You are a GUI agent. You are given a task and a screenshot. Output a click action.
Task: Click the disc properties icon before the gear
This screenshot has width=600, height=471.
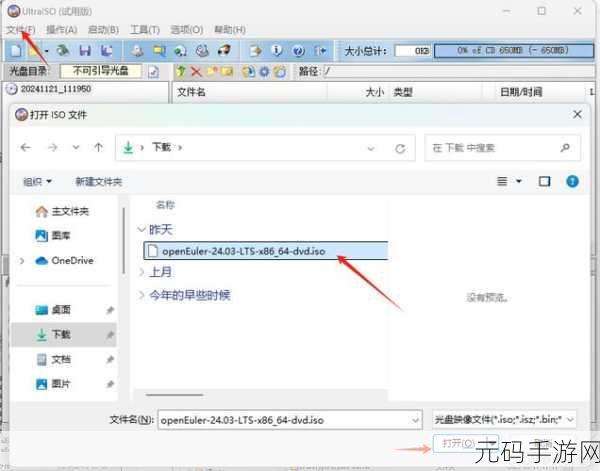click(x=248, y=72)
